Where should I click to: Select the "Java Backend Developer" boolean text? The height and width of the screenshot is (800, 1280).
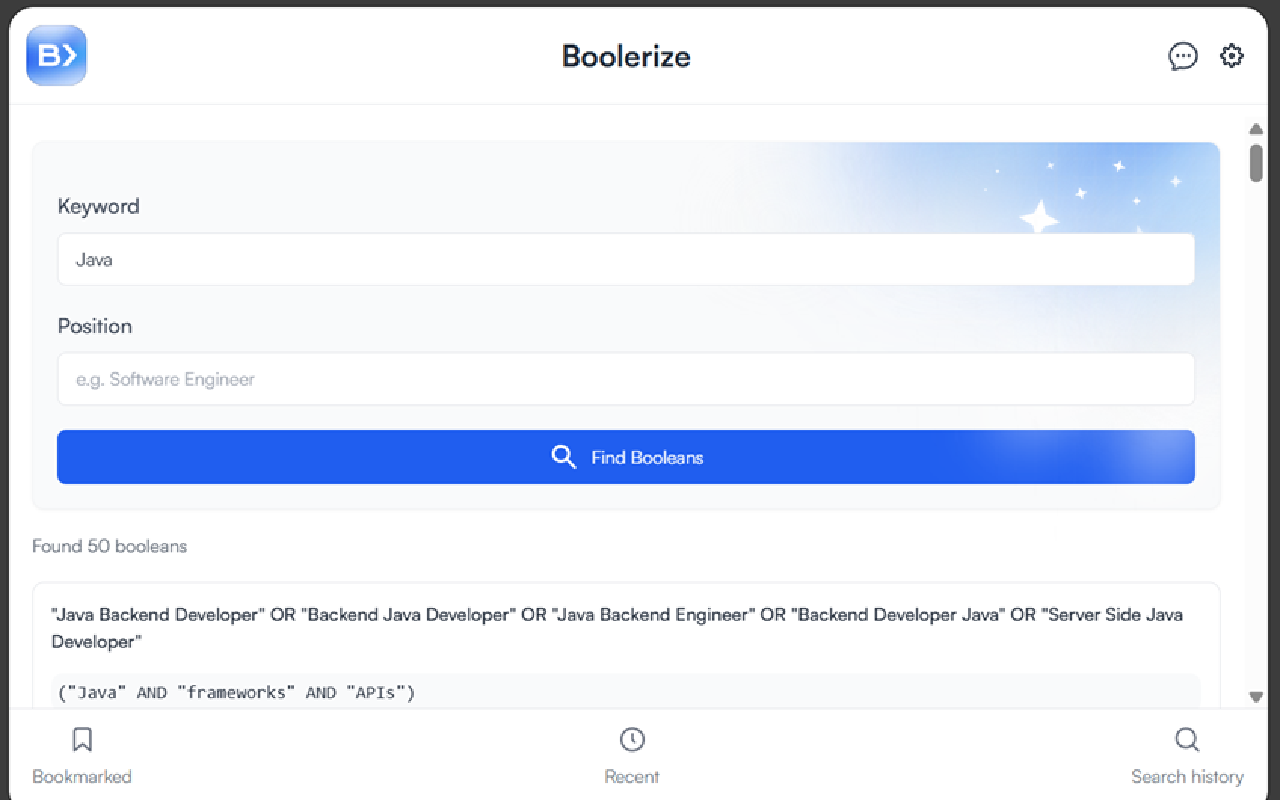tap(617, 628)
